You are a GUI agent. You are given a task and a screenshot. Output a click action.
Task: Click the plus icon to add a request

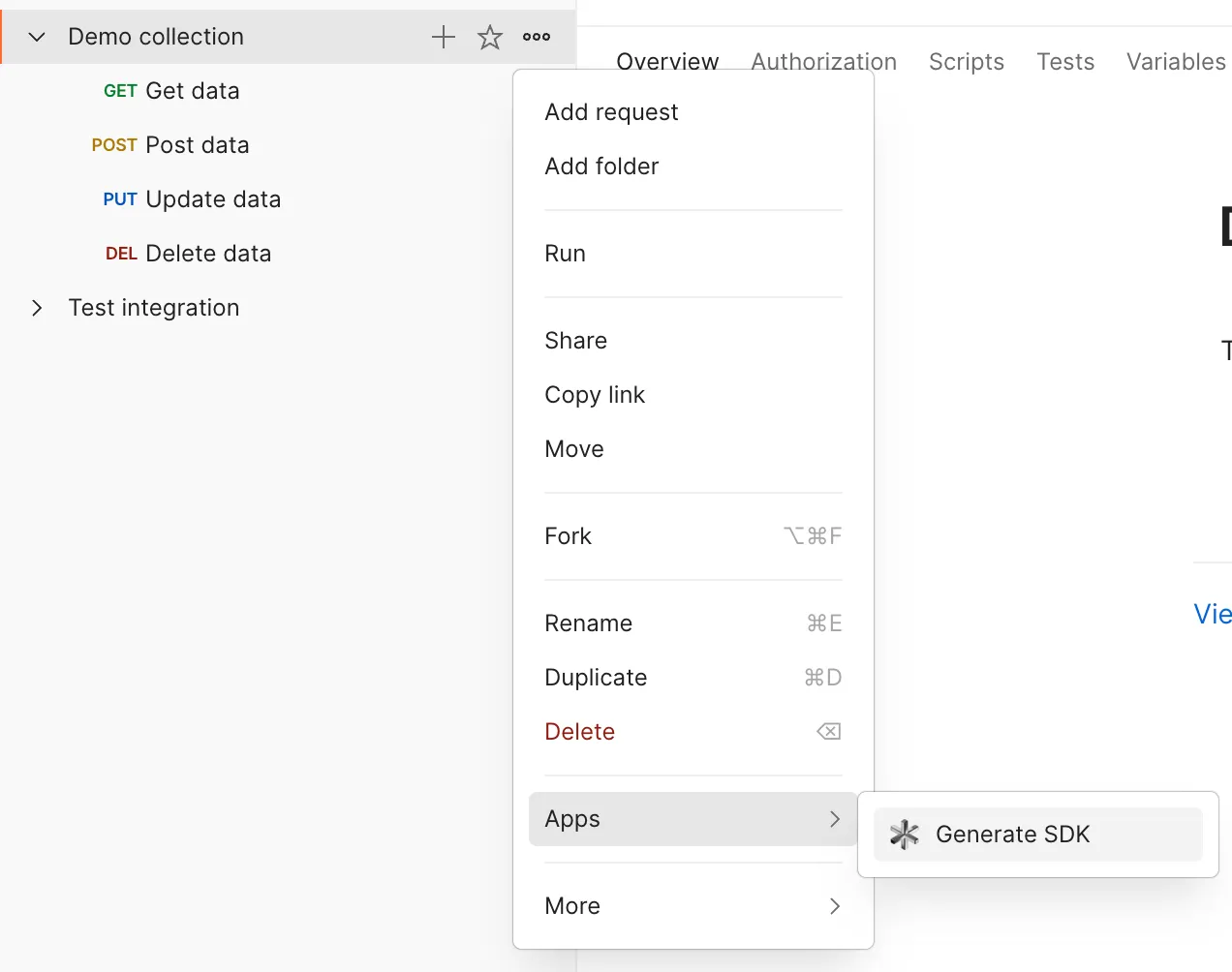(x=443, y=37)
